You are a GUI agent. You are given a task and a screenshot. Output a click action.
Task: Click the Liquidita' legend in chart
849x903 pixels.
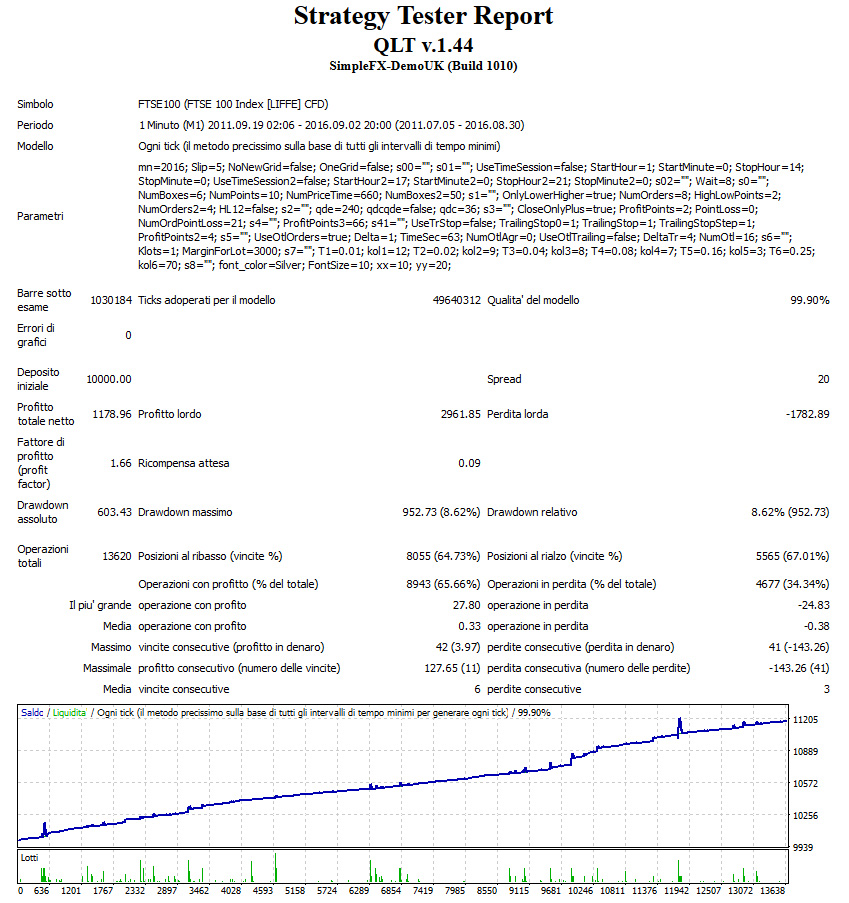coord(69,713)
